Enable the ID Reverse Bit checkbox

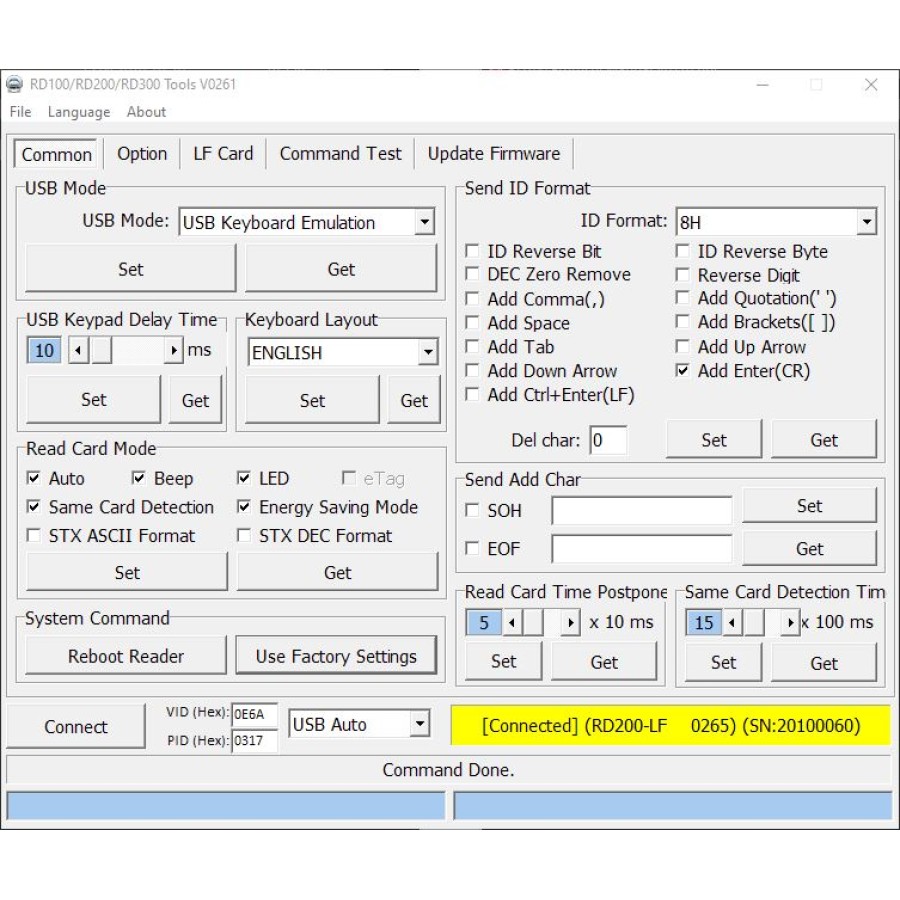[473, 251]
